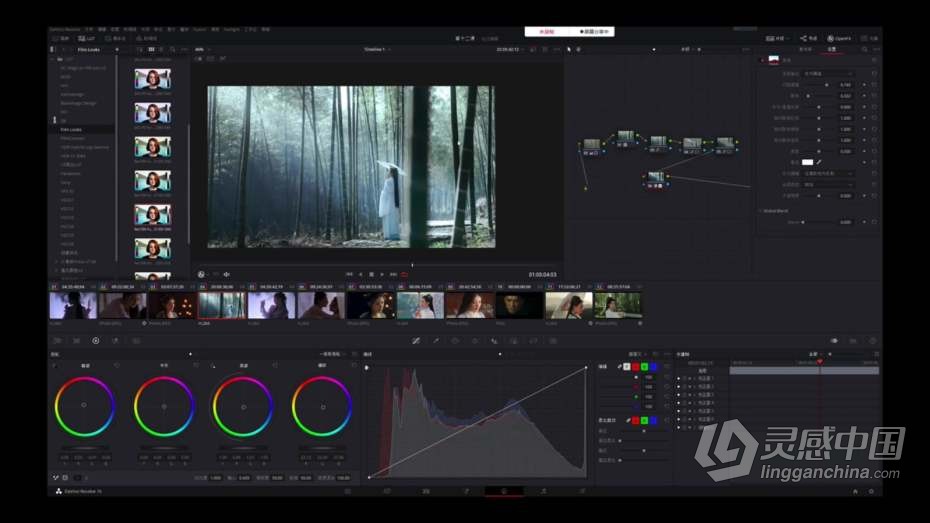The height and width of the screenshot is (523, 930).
Task: Adjust the master slider under the Lift wheel
Action: [x=84, y=448]
